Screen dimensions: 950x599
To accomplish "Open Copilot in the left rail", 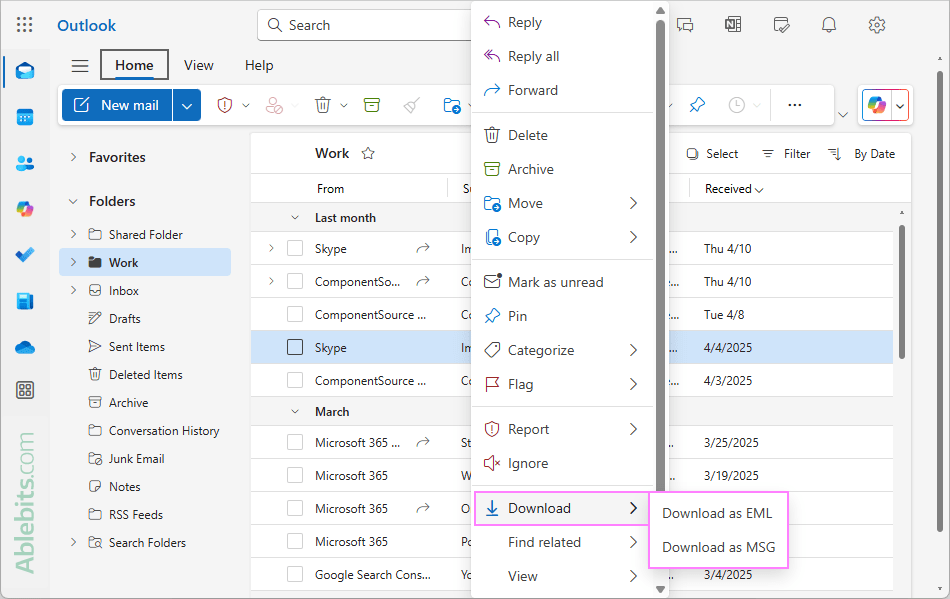I will pos(25,209).
